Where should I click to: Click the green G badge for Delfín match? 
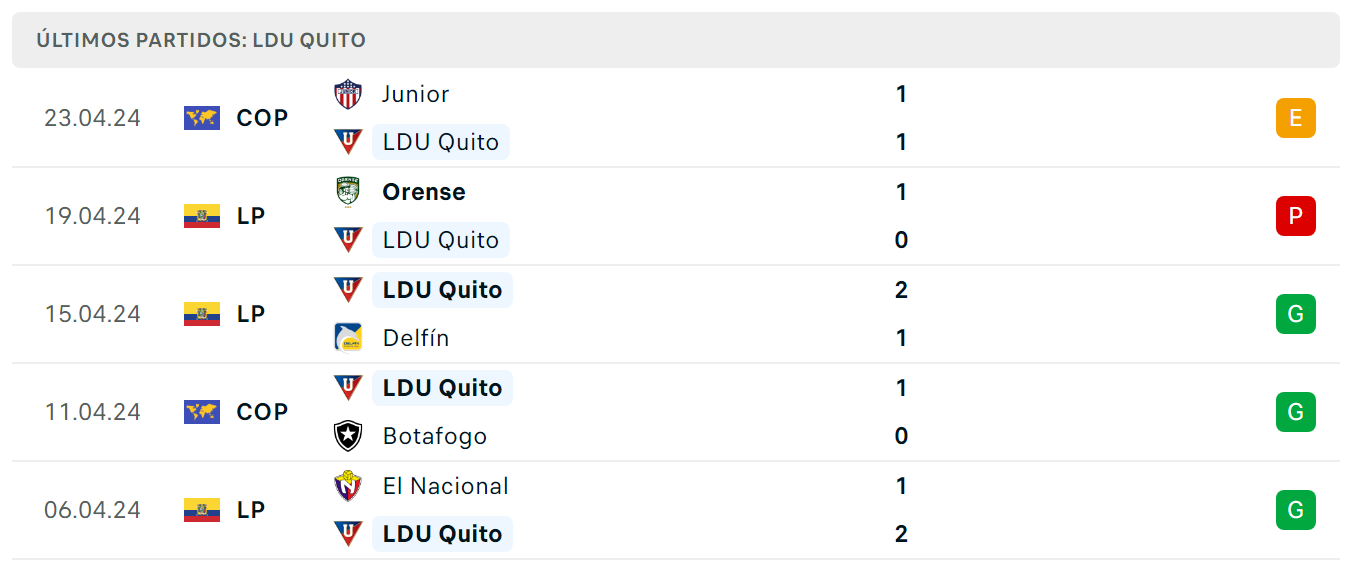1295,314
